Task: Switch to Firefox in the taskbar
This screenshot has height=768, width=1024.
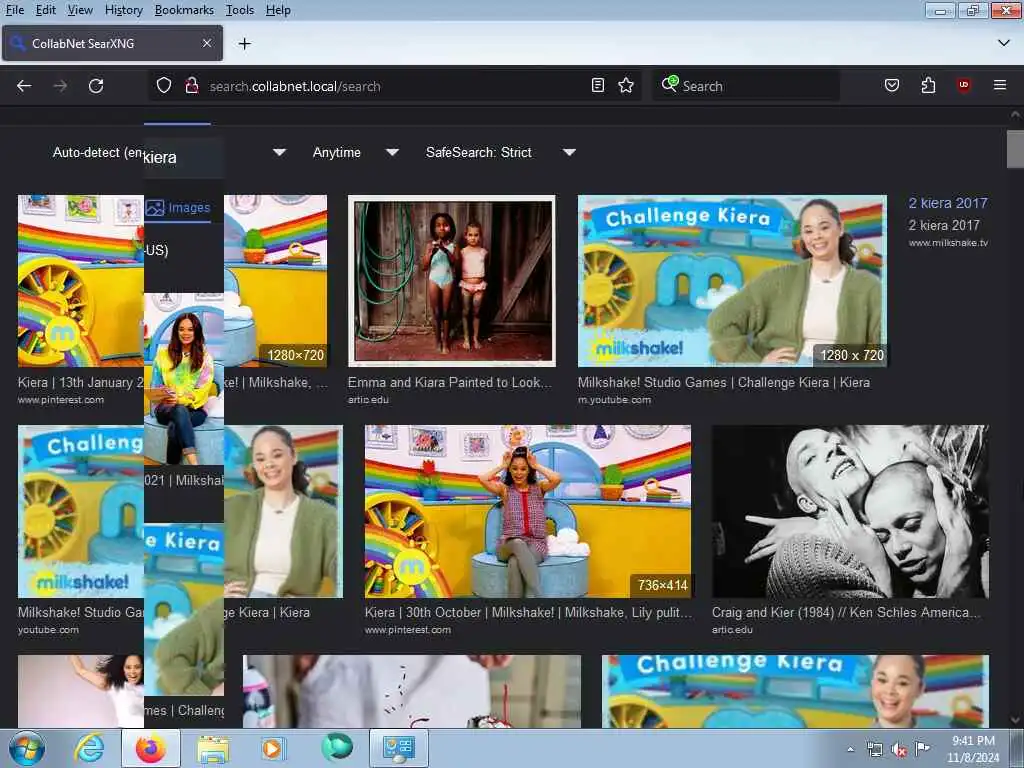Action: pyautogui.click(x=150, y=748)
